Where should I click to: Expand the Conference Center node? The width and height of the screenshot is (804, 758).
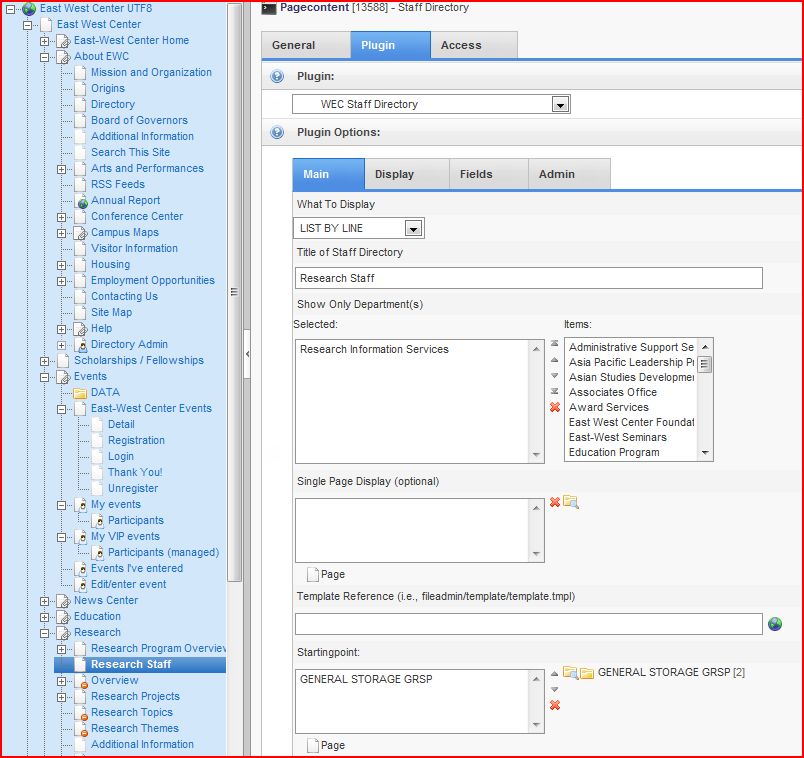[x=62, y=217]
